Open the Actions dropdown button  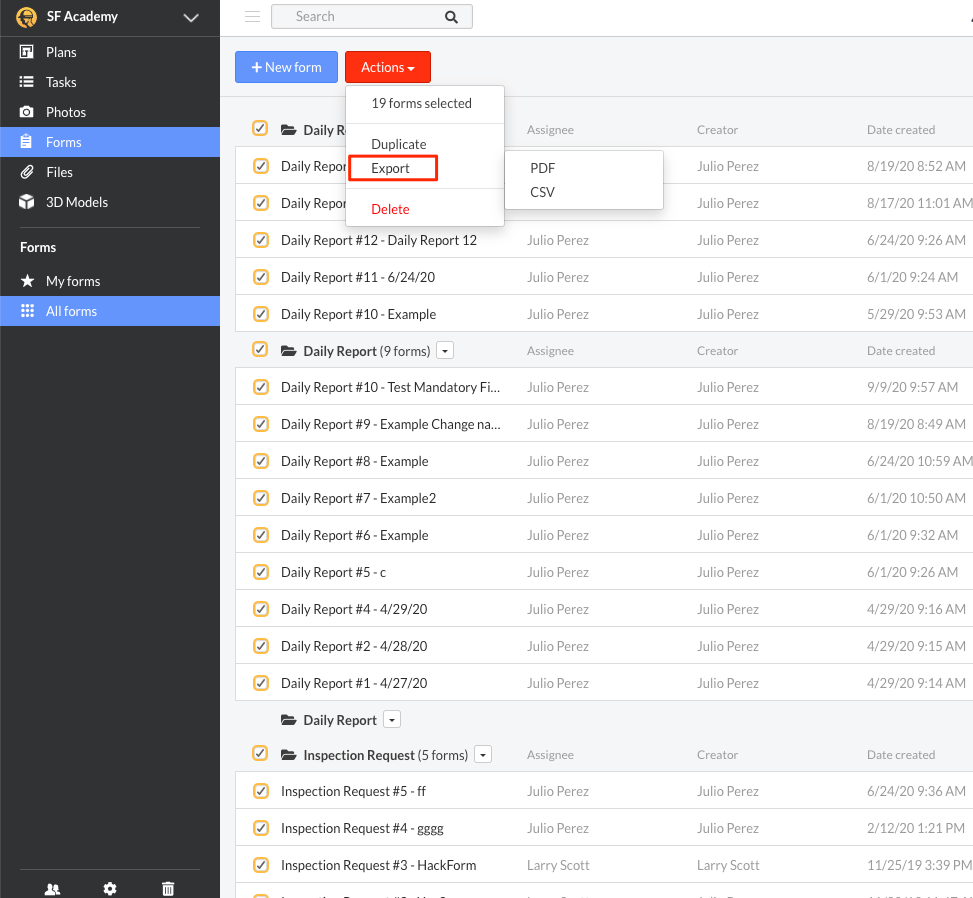click(x=388, y=67)
